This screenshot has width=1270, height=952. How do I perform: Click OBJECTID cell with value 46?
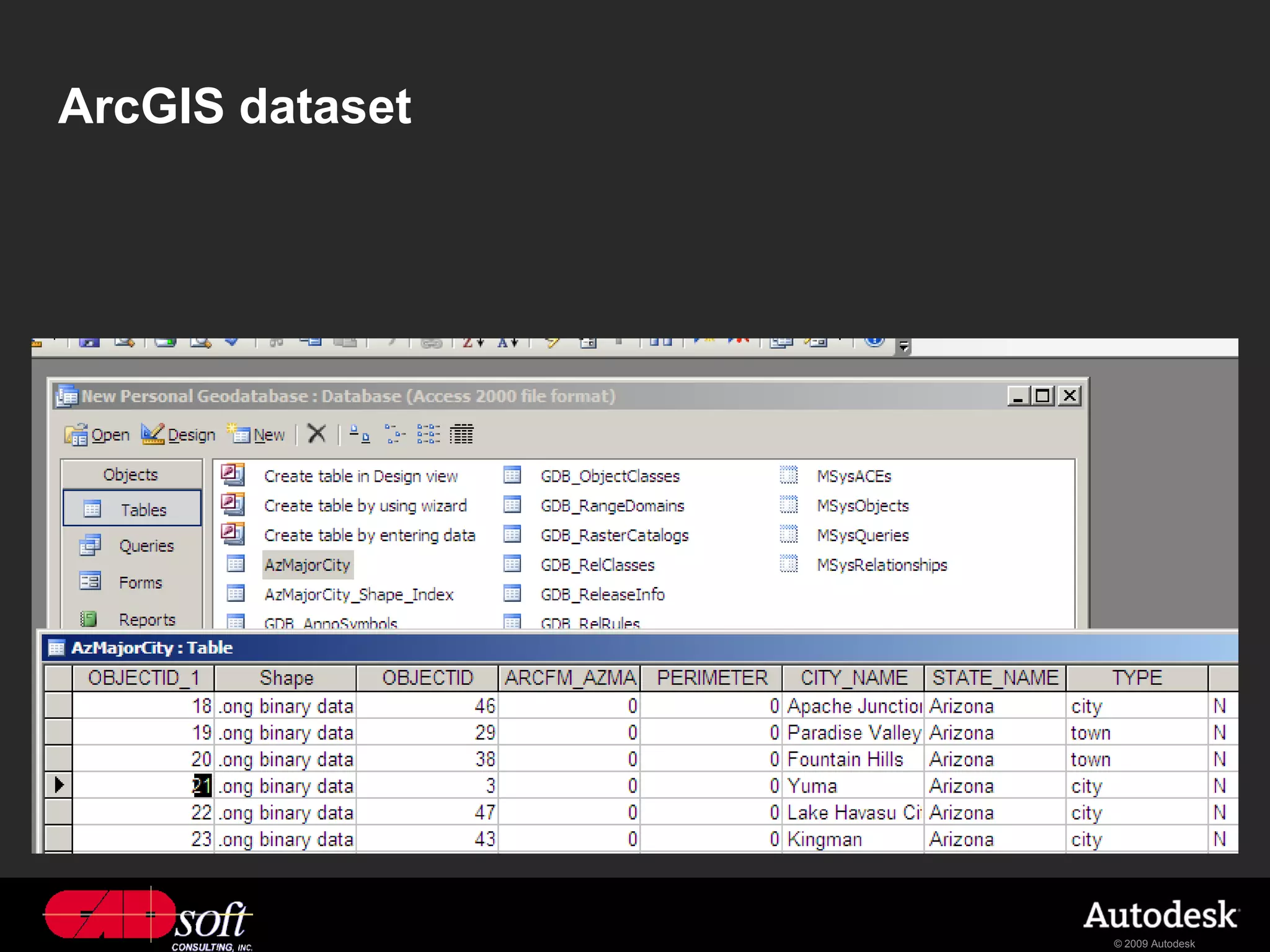click(x=428, y=706)
